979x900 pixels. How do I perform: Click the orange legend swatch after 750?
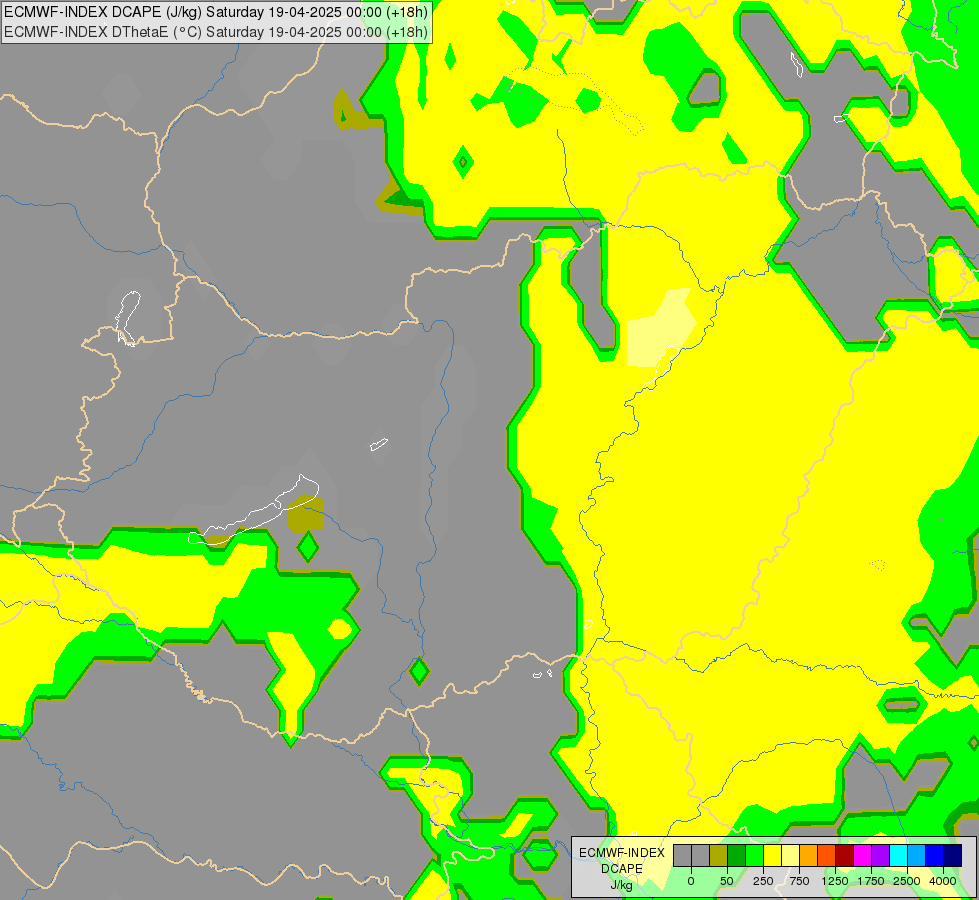click(809, 855)
